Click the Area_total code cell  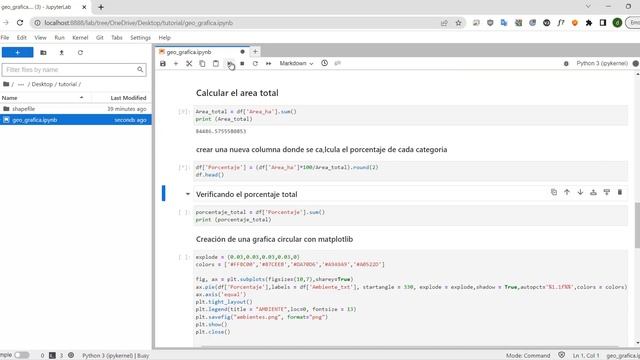tap(411, 115)
